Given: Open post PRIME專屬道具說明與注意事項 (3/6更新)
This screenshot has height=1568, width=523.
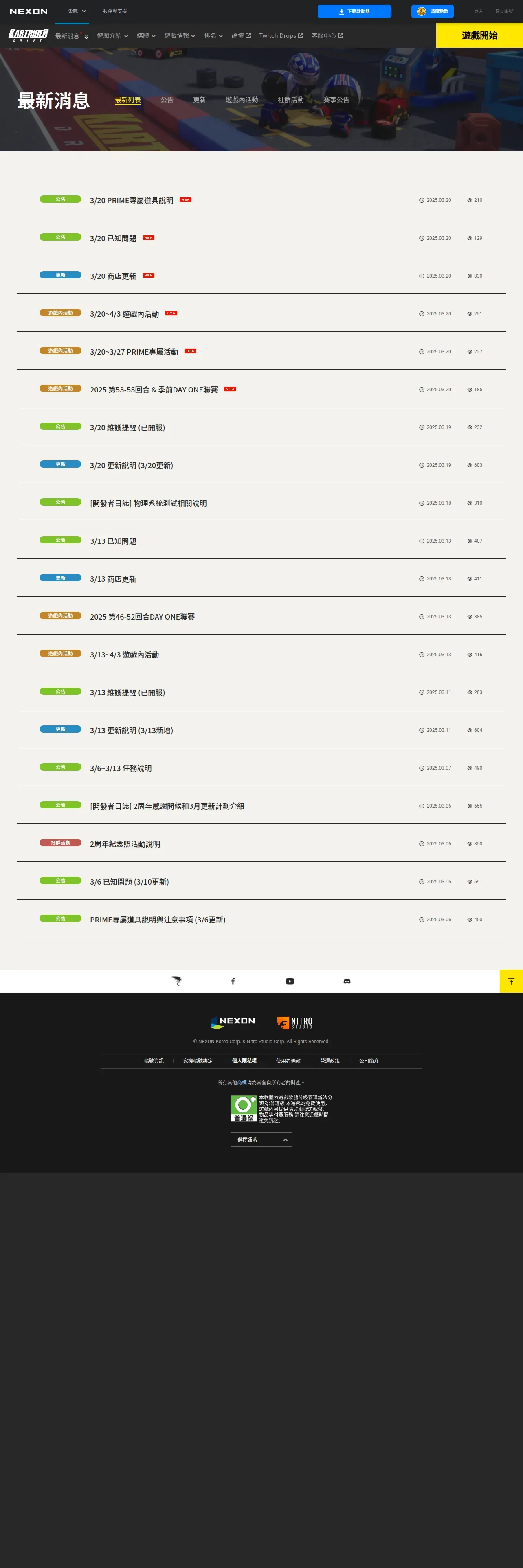Looking at the screenshot, I should [158, 920].
